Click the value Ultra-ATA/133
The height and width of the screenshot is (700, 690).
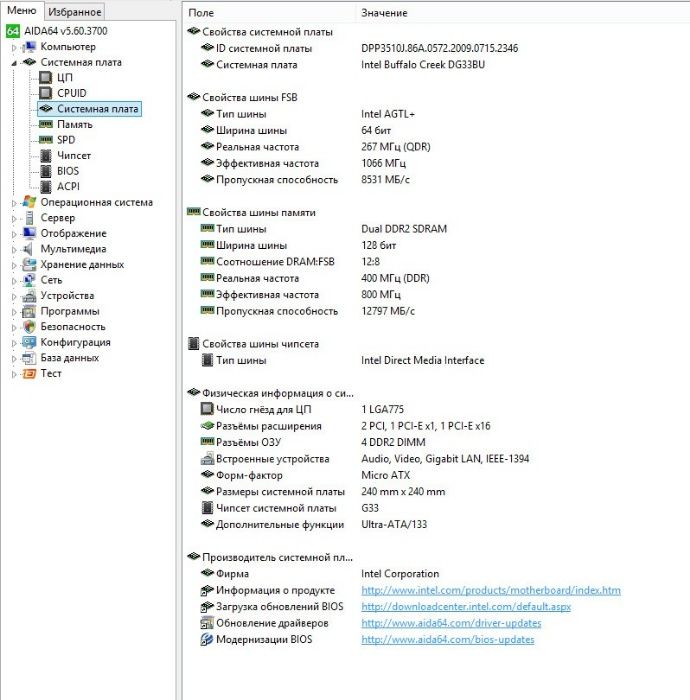[394, 524]
